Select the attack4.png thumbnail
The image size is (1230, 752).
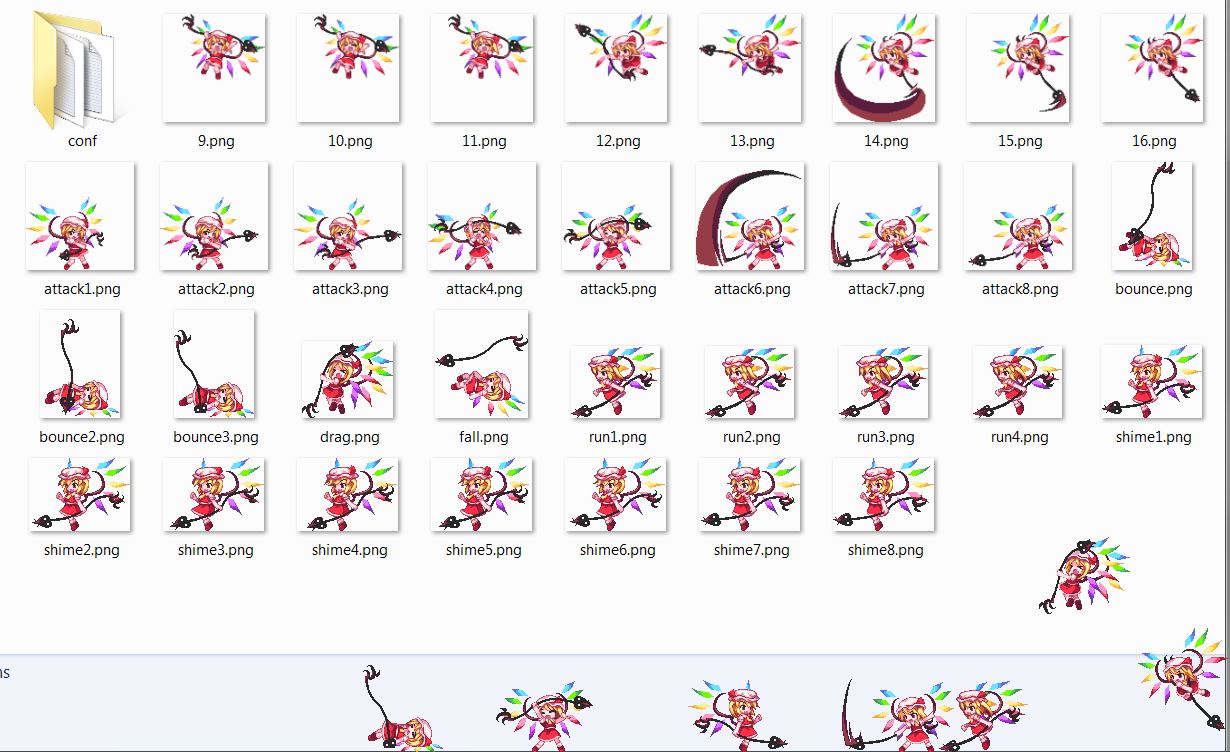point(482,216)
